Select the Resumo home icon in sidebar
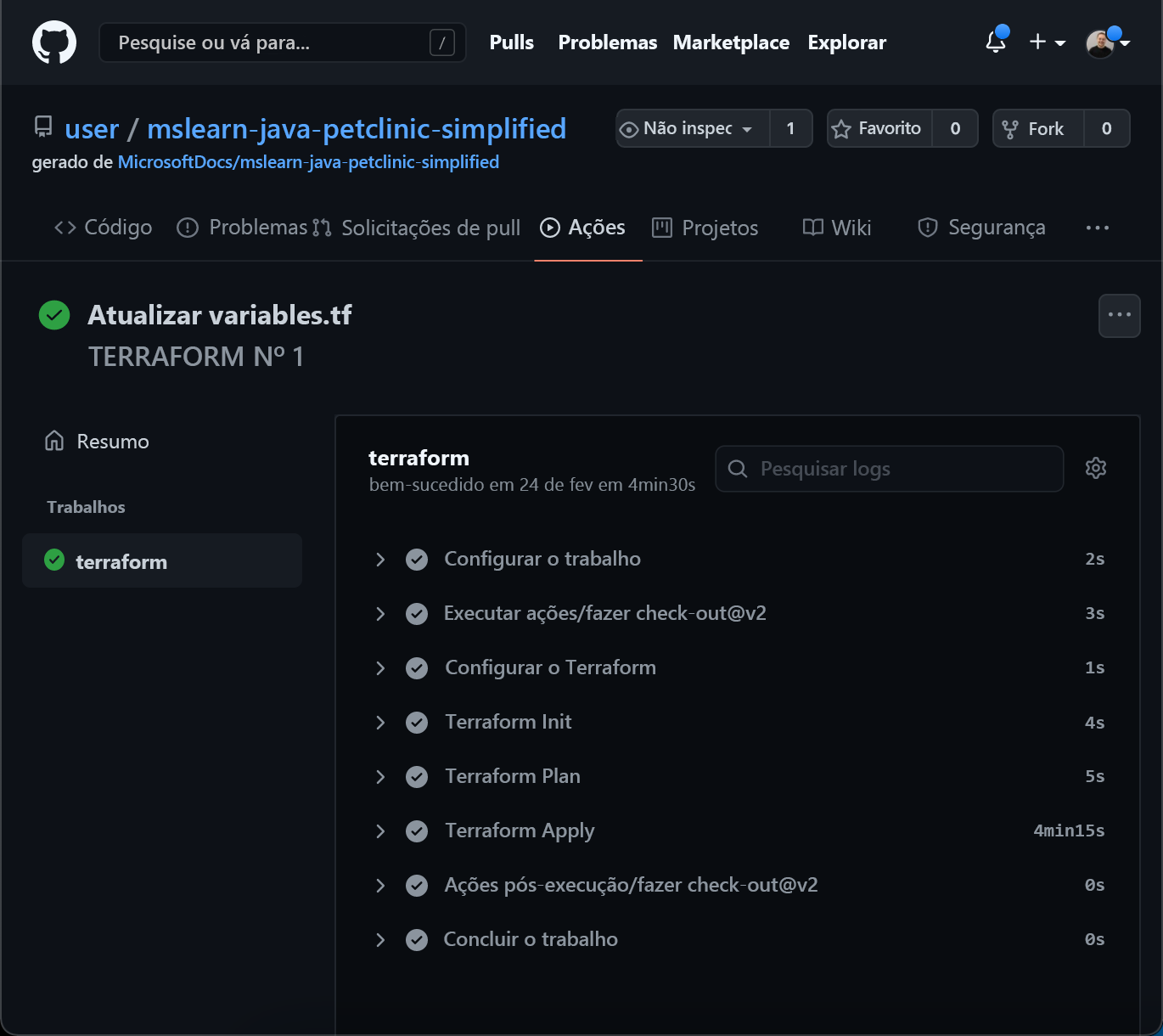Image resolution: width=1163 pixels, height=1036 pixels. (53, 441)
